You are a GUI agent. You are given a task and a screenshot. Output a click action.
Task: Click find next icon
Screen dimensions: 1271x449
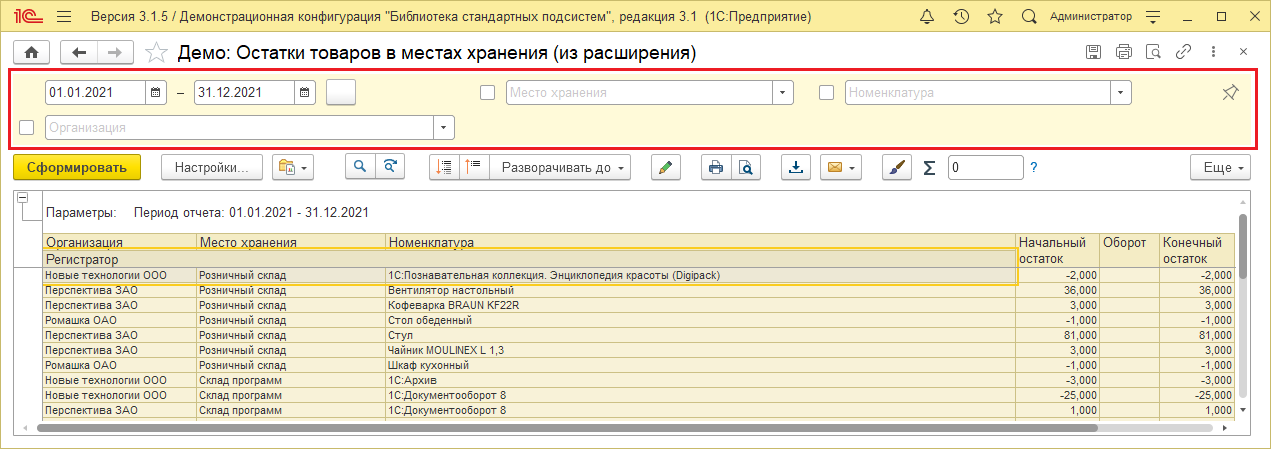pyautogui.click(x=390, y=167)
